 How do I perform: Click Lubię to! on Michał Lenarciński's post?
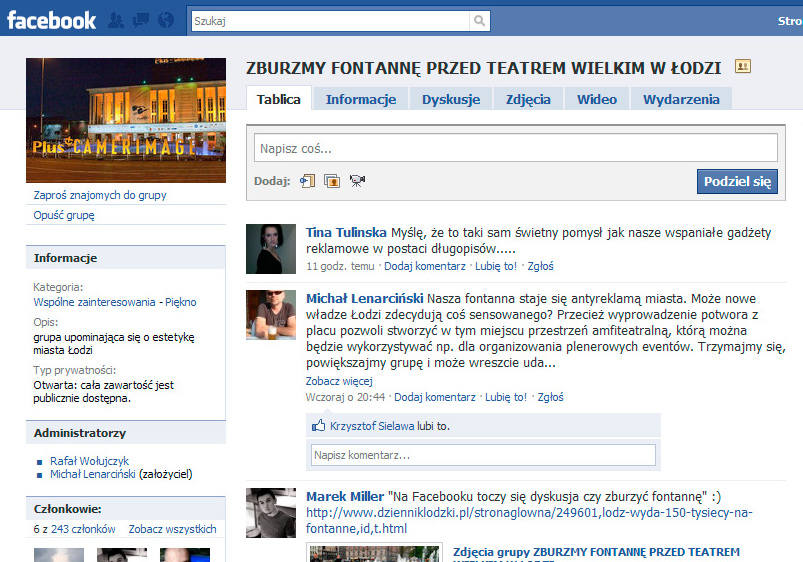[505, 397]
